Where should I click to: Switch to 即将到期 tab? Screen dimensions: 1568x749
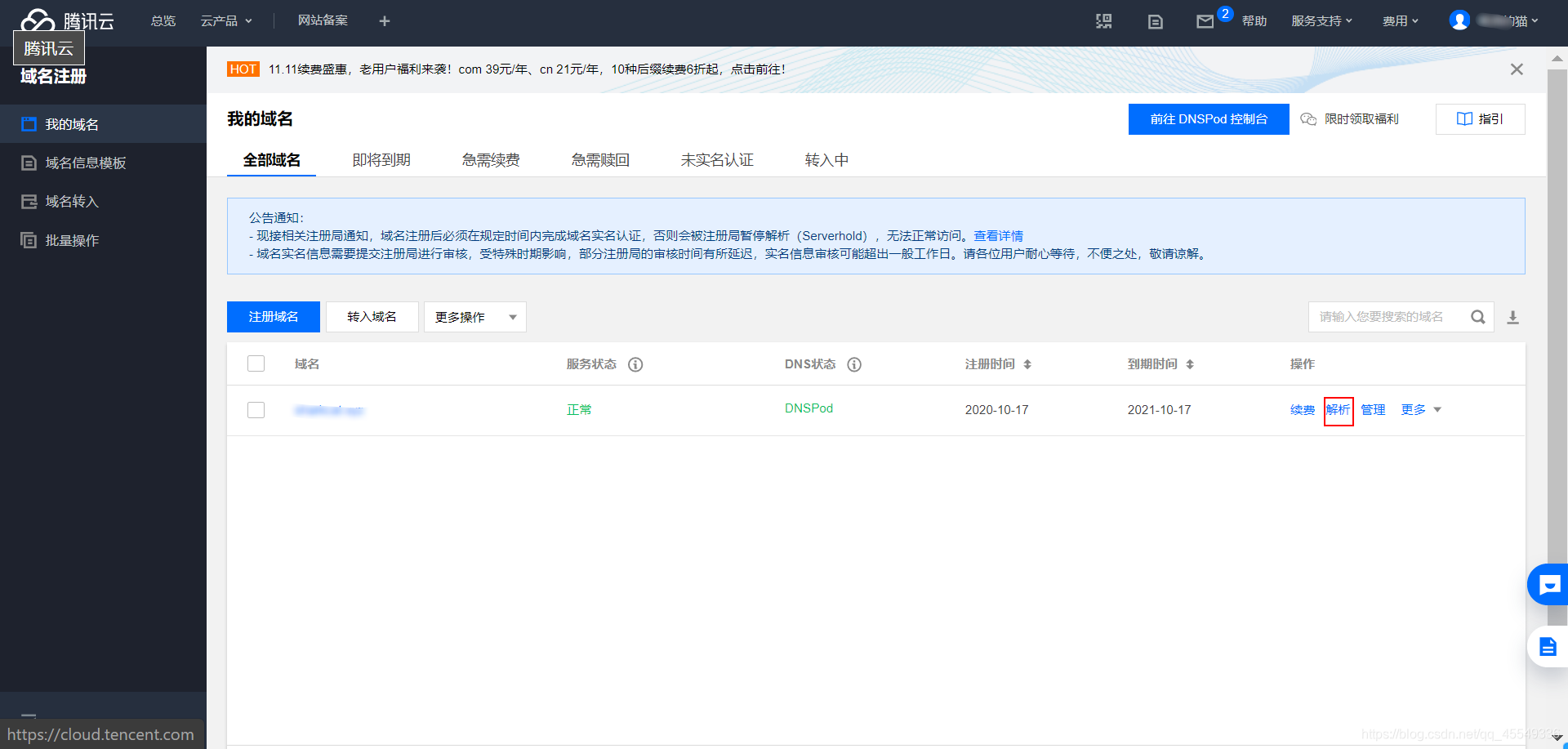pos(381,160)
